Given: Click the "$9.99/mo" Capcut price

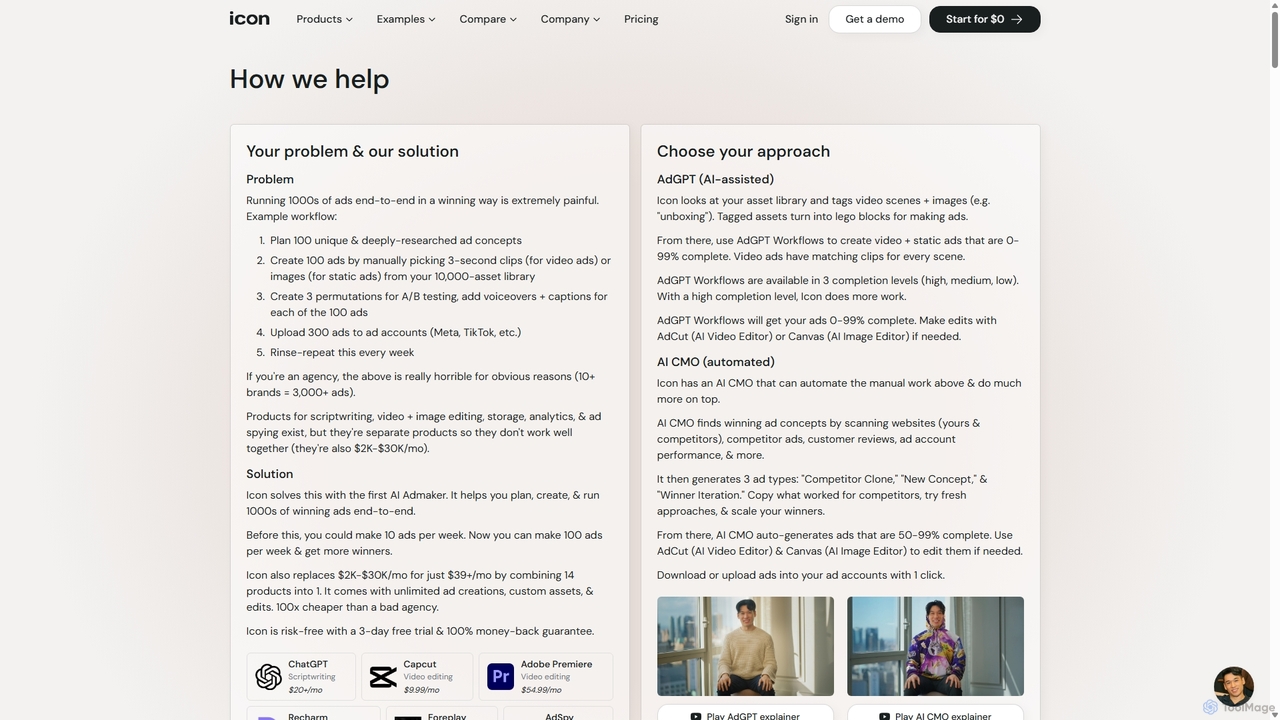Looking at the screenshot, I should coord(421,690).
